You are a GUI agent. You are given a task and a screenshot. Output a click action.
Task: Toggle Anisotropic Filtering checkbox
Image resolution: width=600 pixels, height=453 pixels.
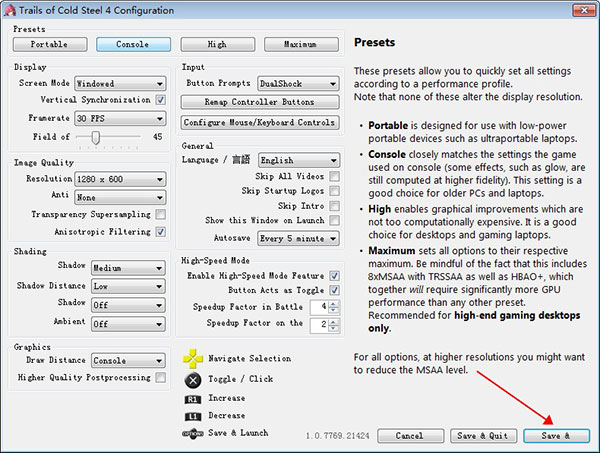click(161, 231)
